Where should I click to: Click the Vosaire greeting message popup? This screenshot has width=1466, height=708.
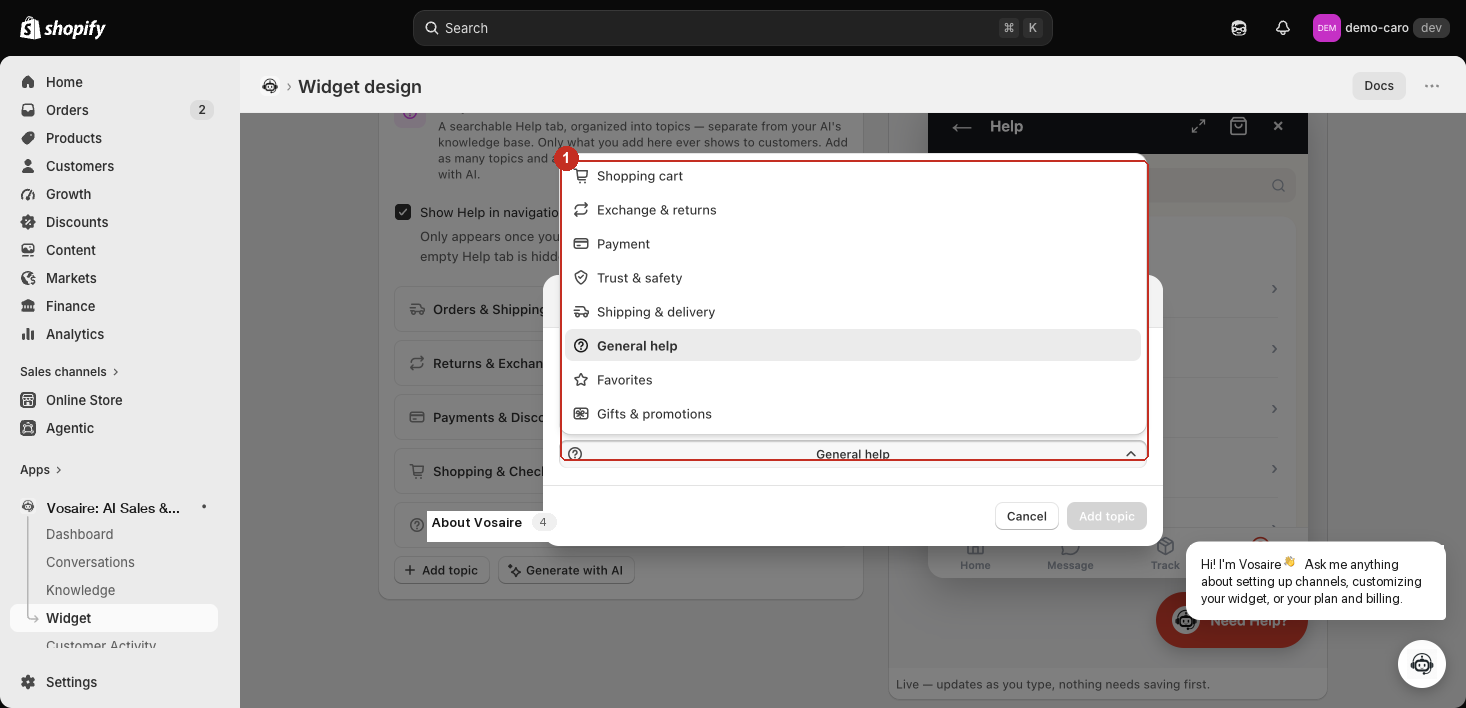click(1316, 581)
